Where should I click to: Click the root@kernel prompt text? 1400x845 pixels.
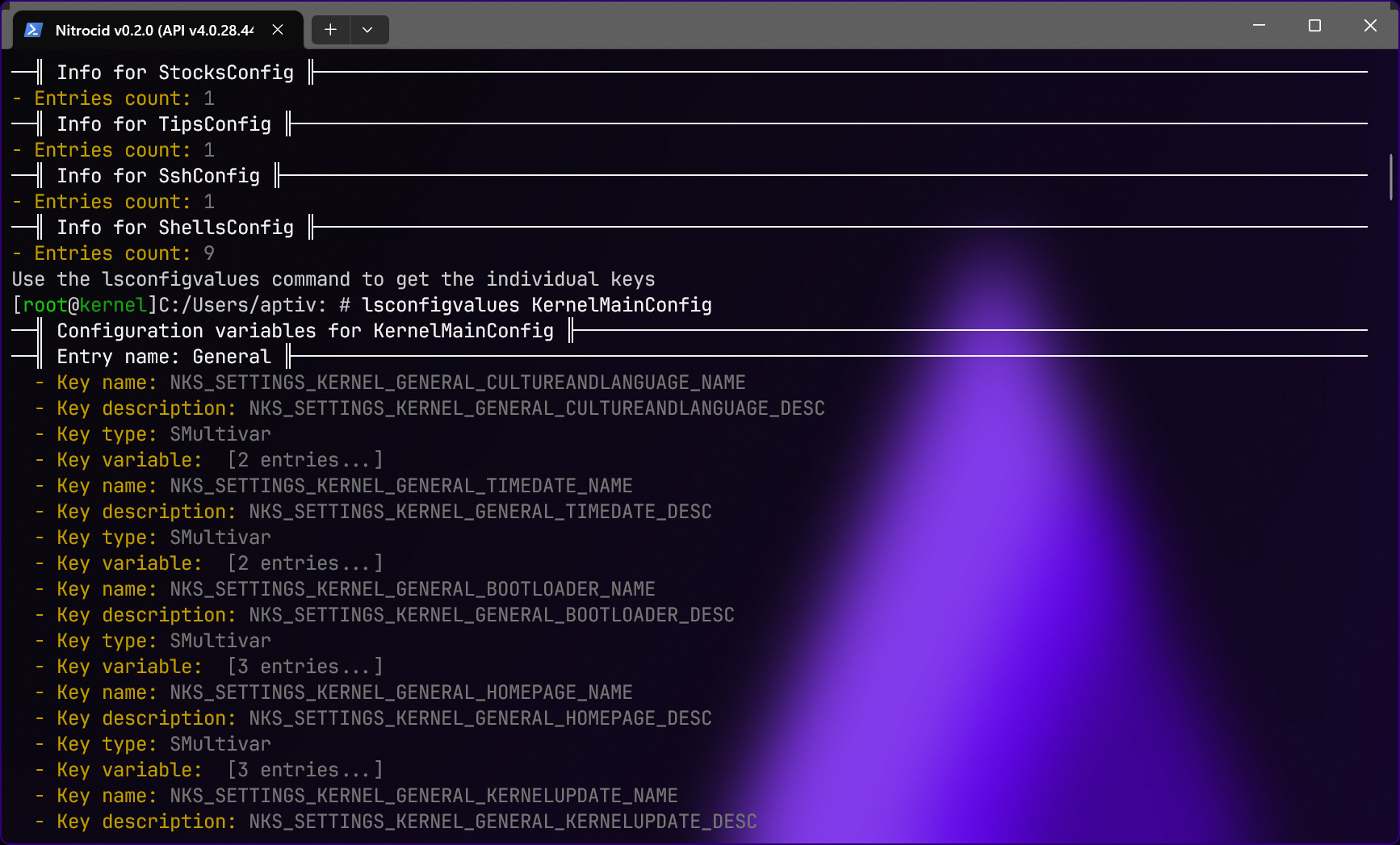84,305
